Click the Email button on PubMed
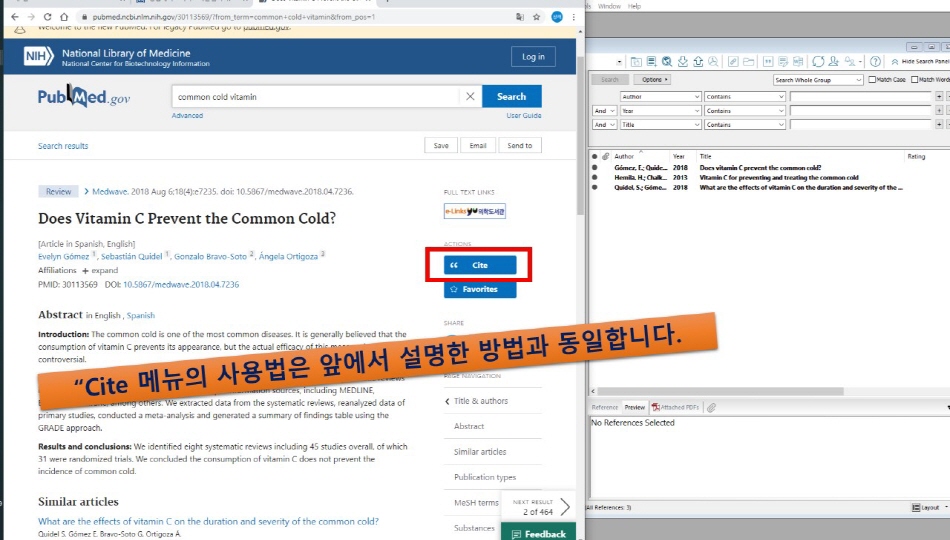 point(477,145)
